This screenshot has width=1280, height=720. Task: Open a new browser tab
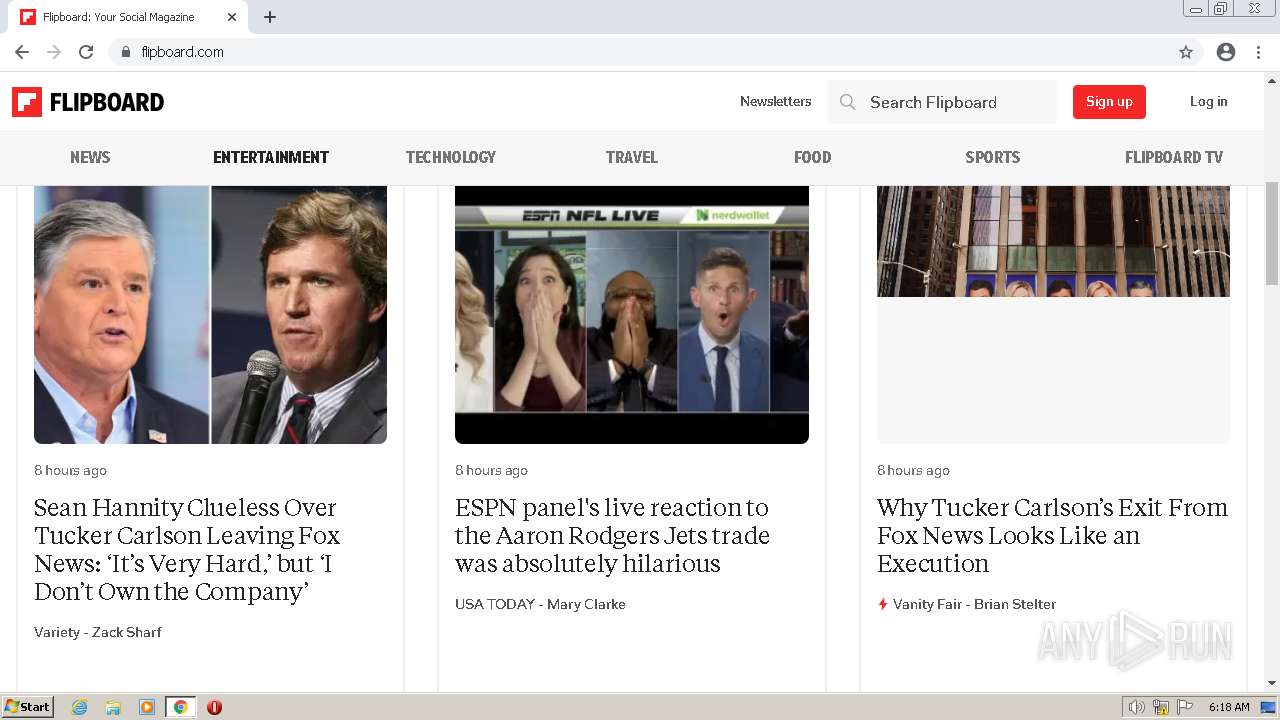pos(270,17)
